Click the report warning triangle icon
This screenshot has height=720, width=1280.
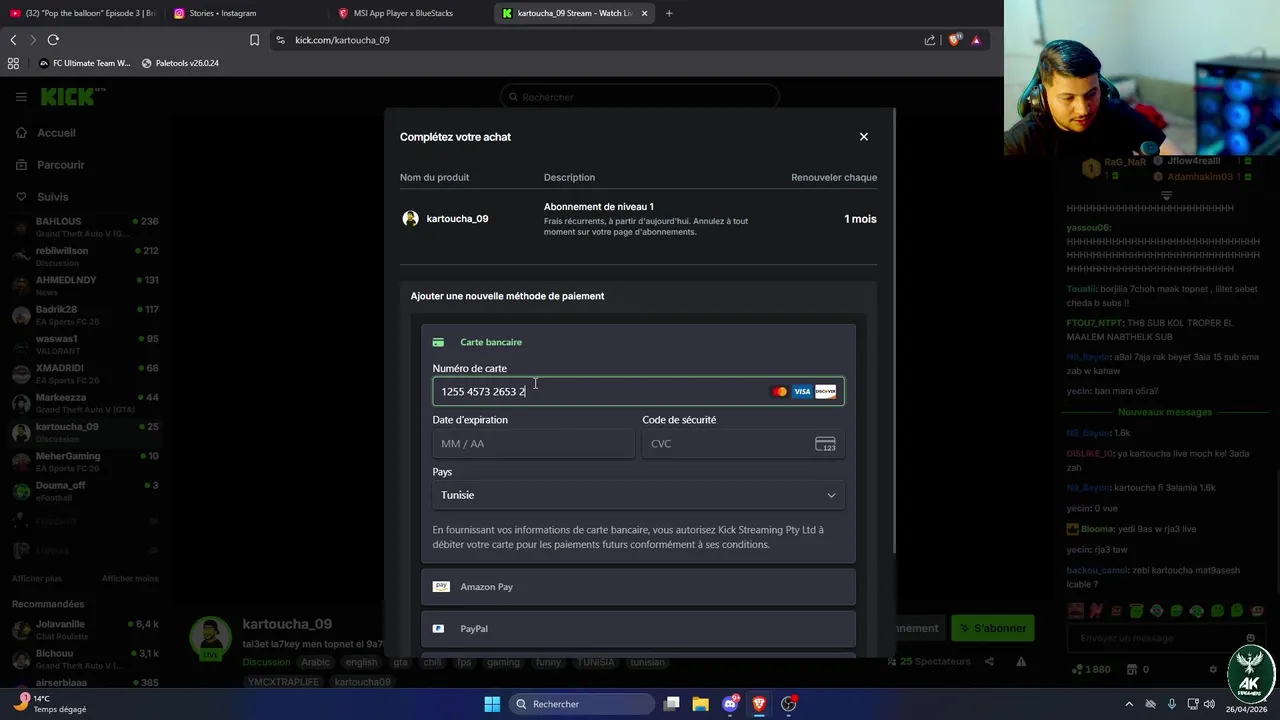[1021, 661]
